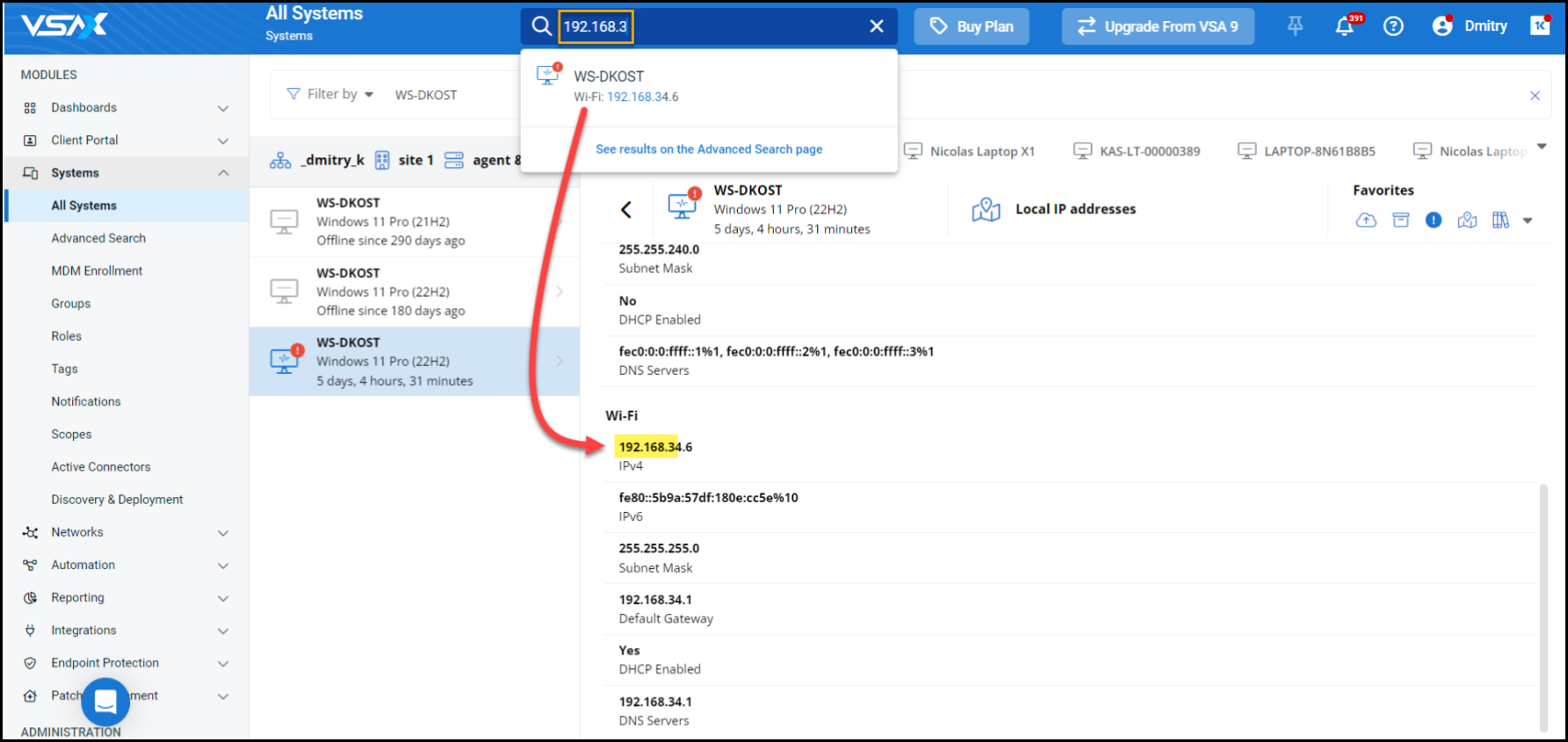Open the Tags page
The width and height of the screenshot is (1568, 742).
(x=64, y=369)
